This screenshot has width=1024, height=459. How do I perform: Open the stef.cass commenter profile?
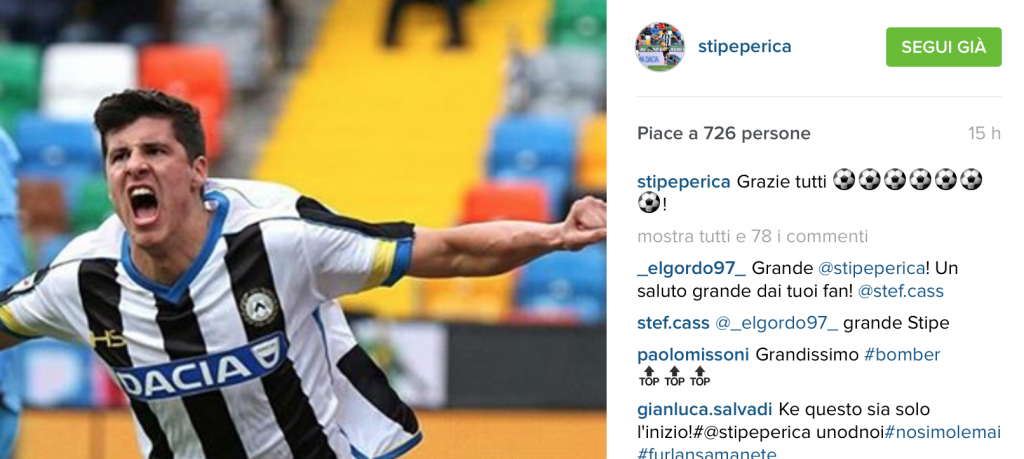(673, 323)
